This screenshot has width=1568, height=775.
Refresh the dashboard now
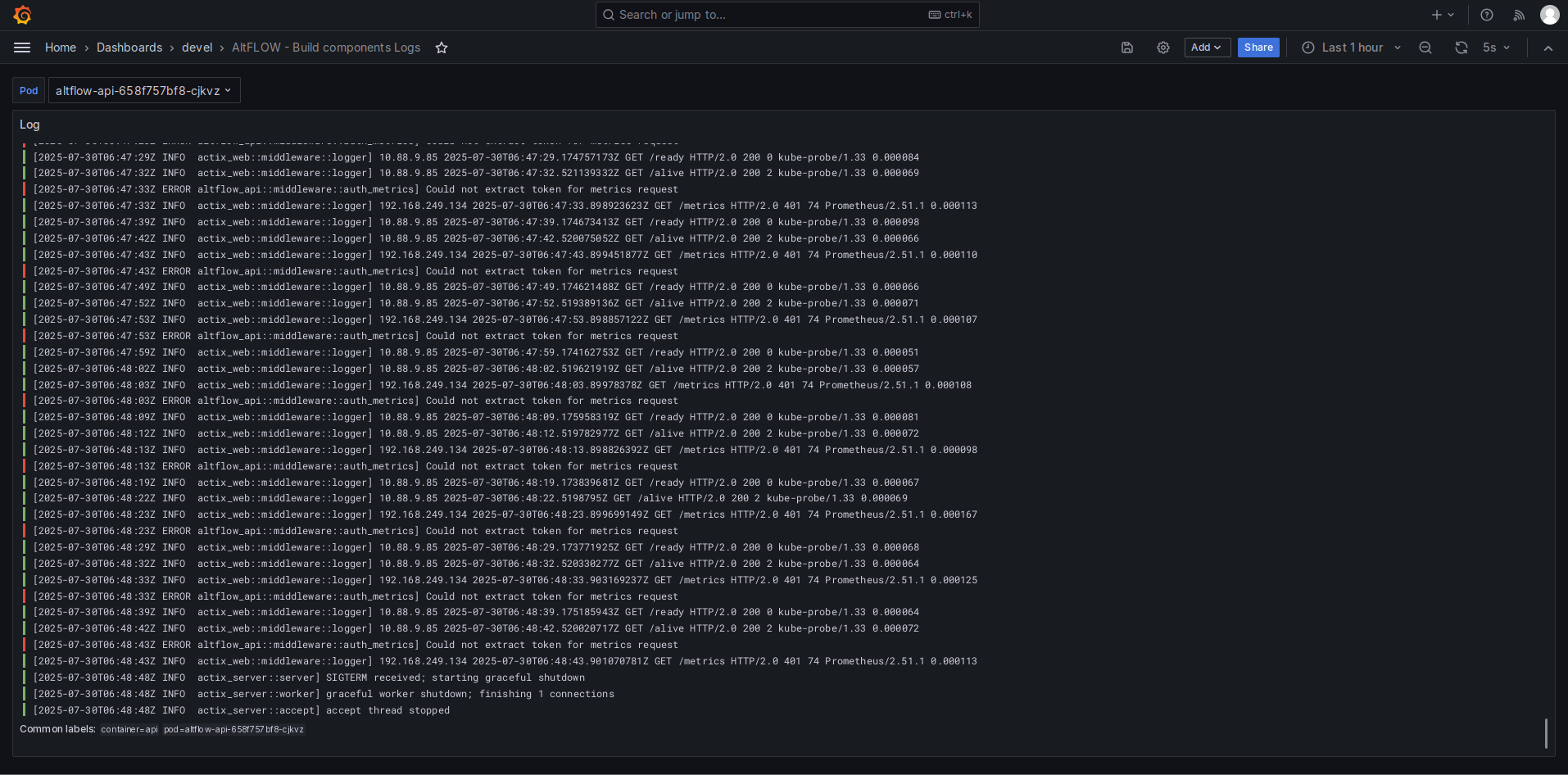(x=1462, y=48)
